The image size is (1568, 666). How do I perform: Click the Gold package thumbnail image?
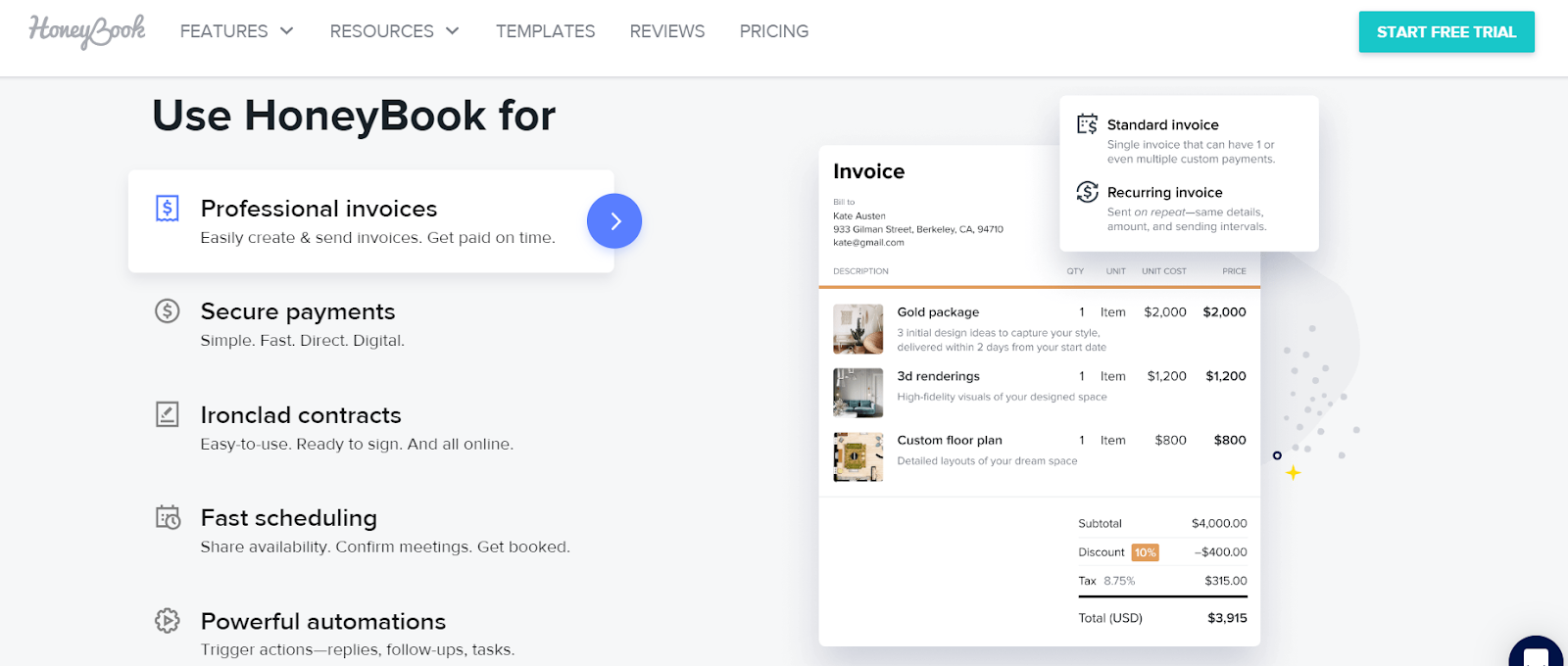tap(858, 329)
